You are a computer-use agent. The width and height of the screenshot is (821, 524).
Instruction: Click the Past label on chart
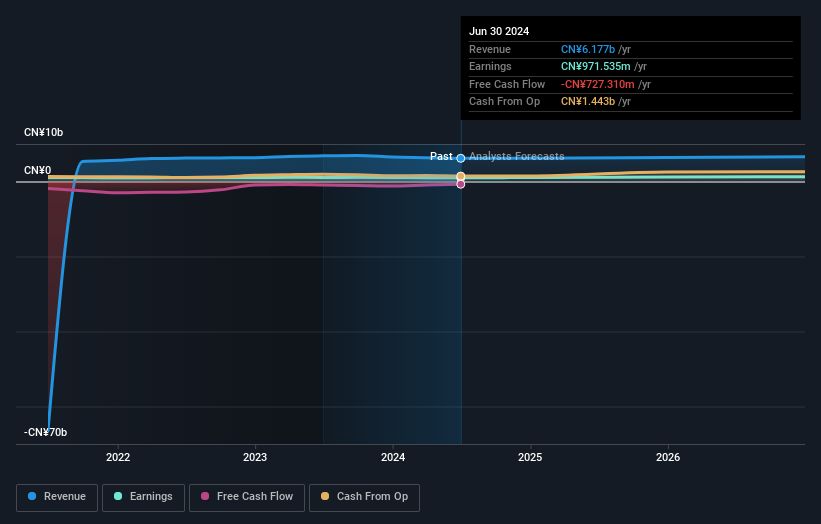click(441, 156)
